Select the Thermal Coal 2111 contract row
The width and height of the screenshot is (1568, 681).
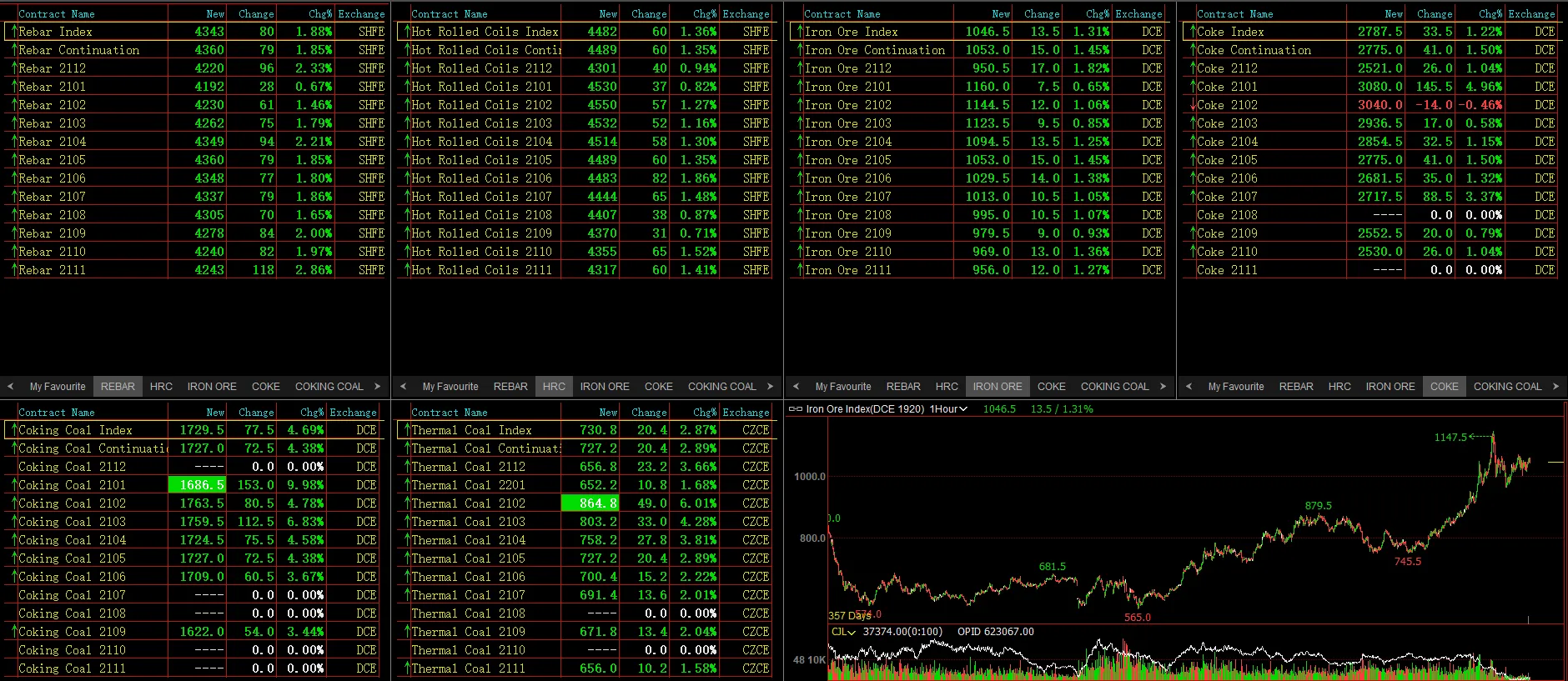pos(585,668)
